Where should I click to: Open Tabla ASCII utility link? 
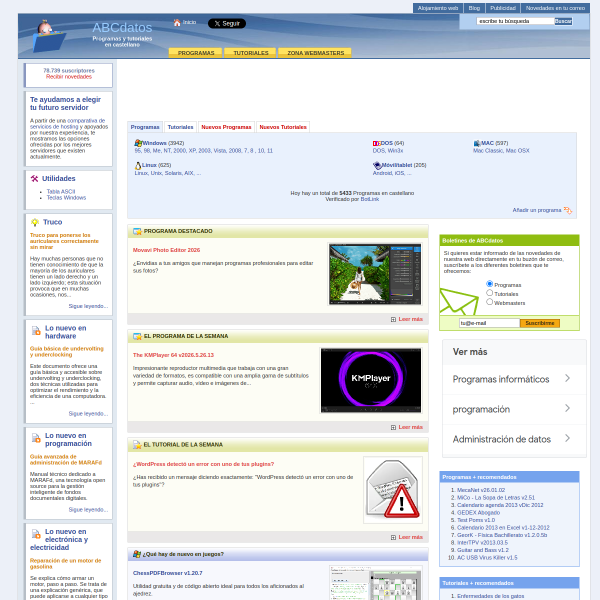coord(61,192)
